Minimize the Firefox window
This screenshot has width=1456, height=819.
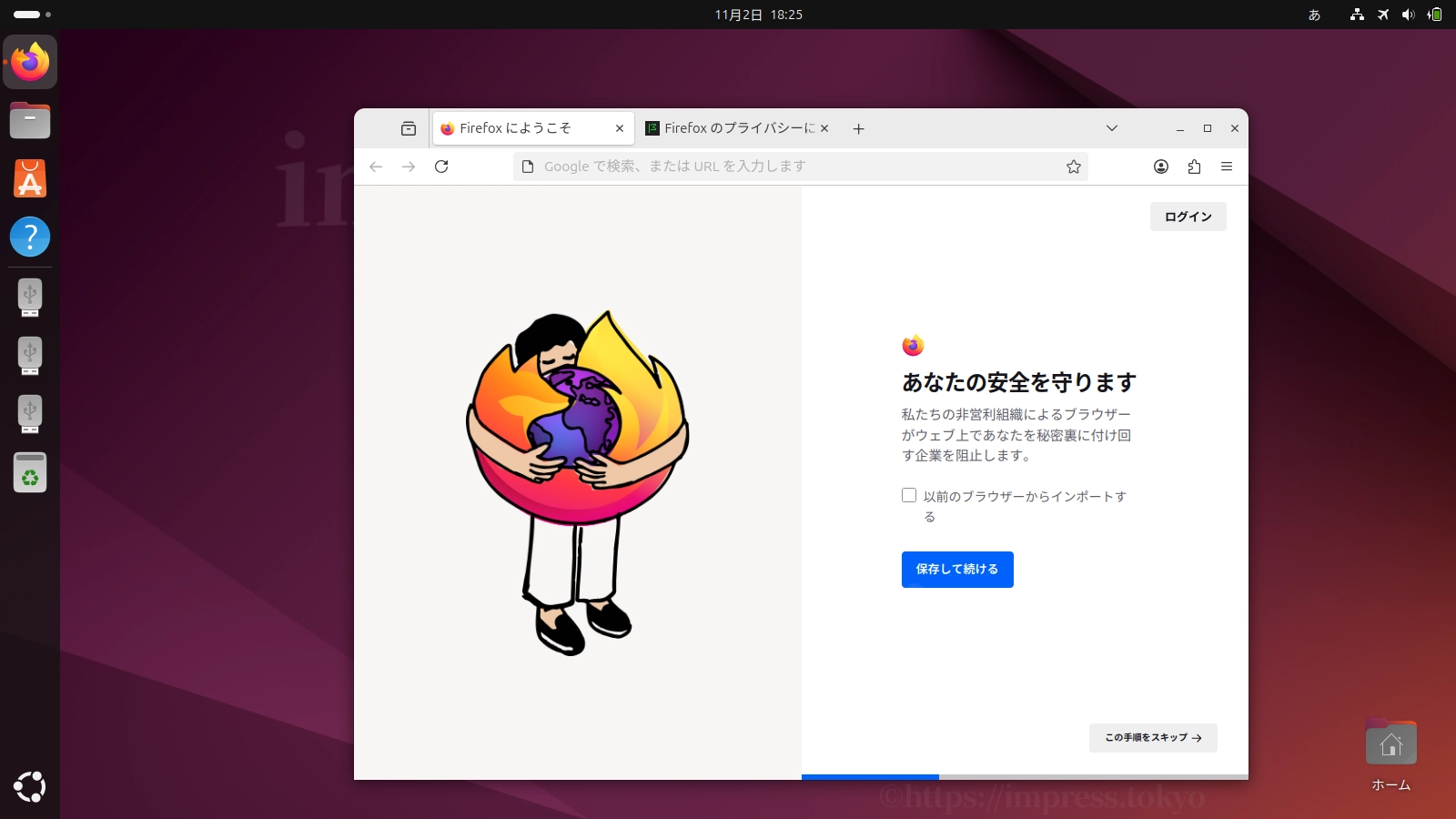click(x=1180, y=128)
